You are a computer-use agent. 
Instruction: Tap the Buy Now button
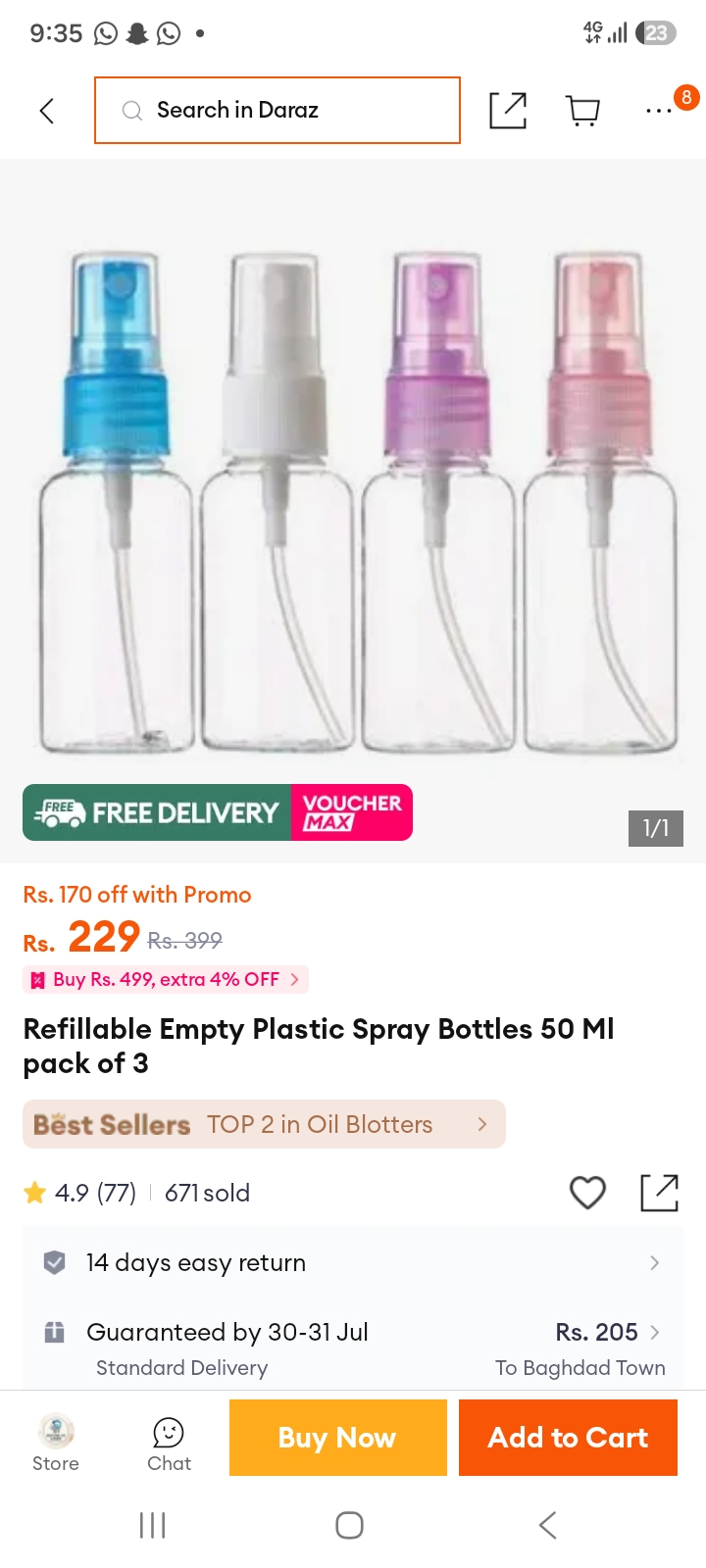(338, 1438)
